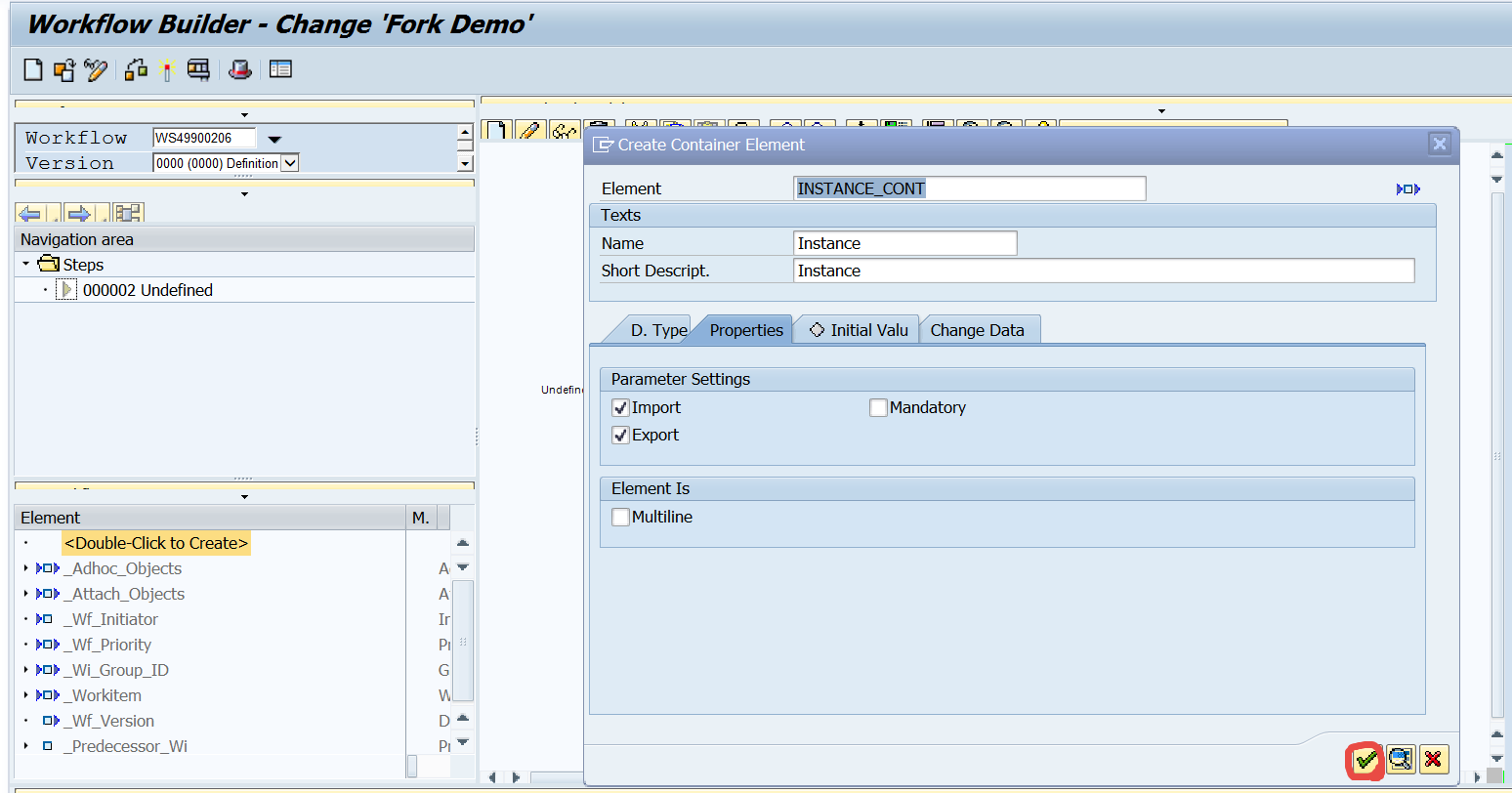The image size is (1512, 793).
Task: Switch to the D. Type tab
Action: [x=657, y=330]
